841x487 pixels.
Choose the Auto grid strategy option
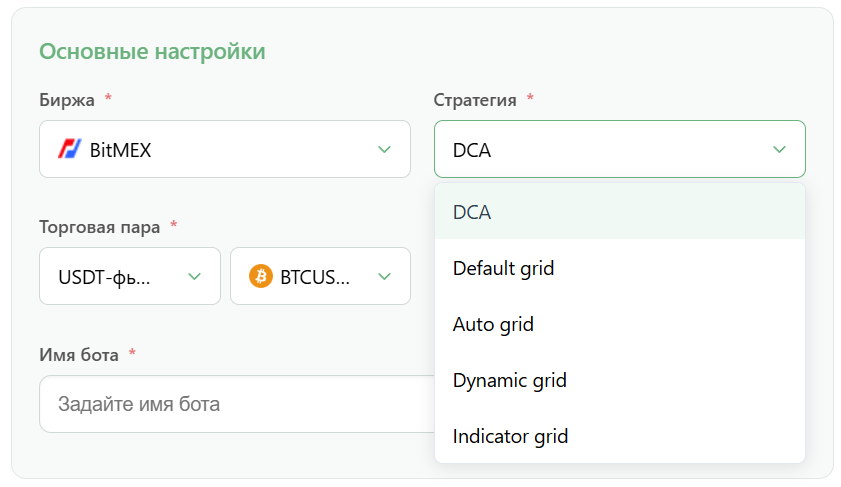point(619,324)
